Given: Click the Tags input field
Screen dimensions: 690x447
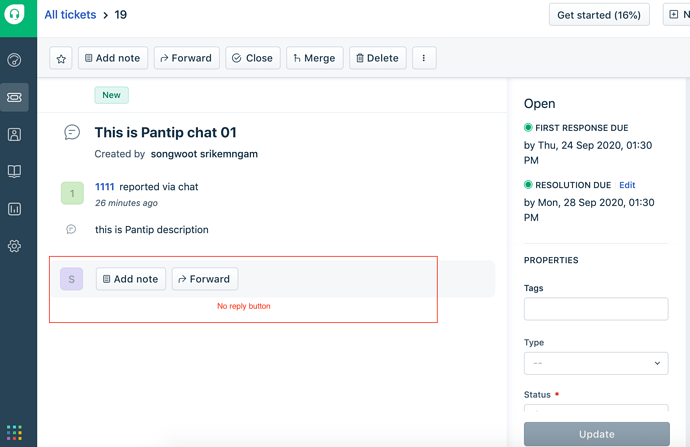Looking at the screenshot, I should coord(596,309).
